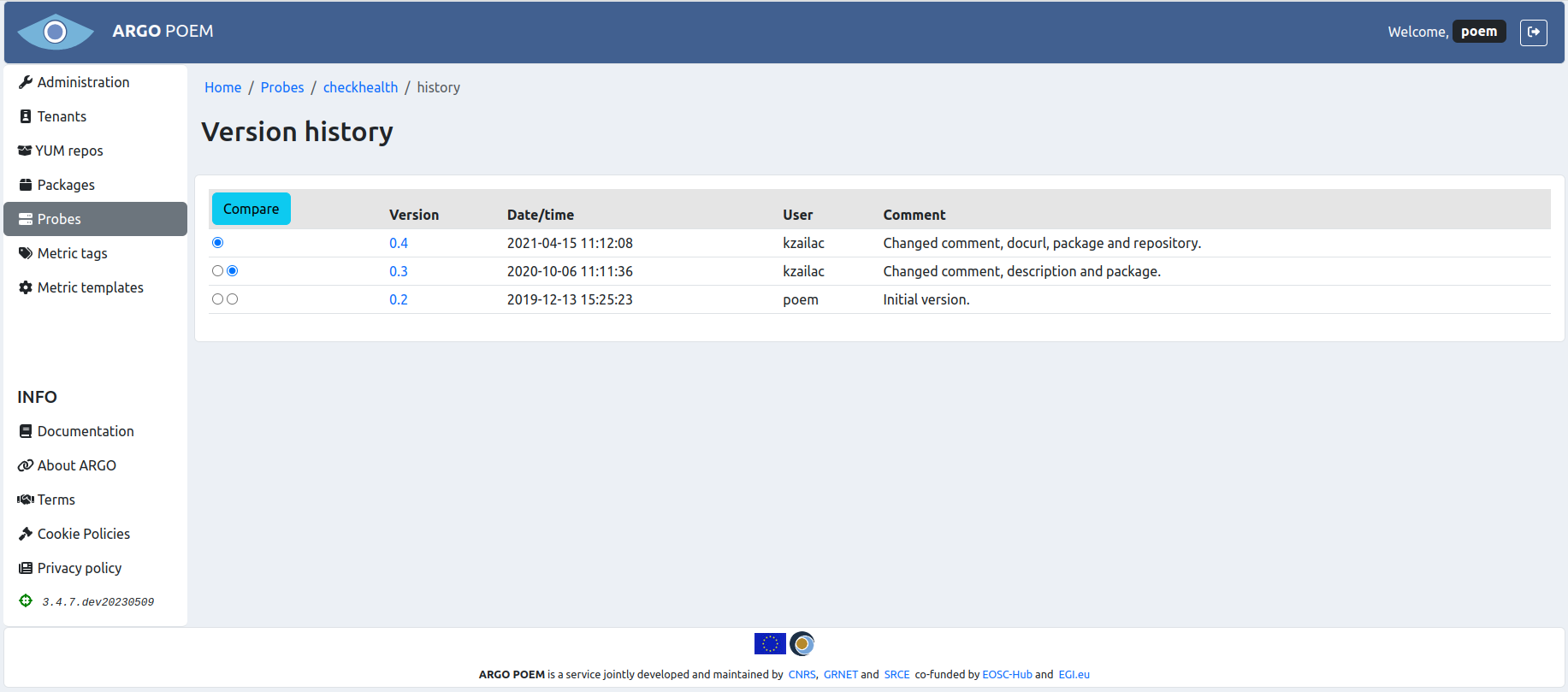Select the second, checked radio in 0.3 row
1568x692 pixels.
click(233, 271)
